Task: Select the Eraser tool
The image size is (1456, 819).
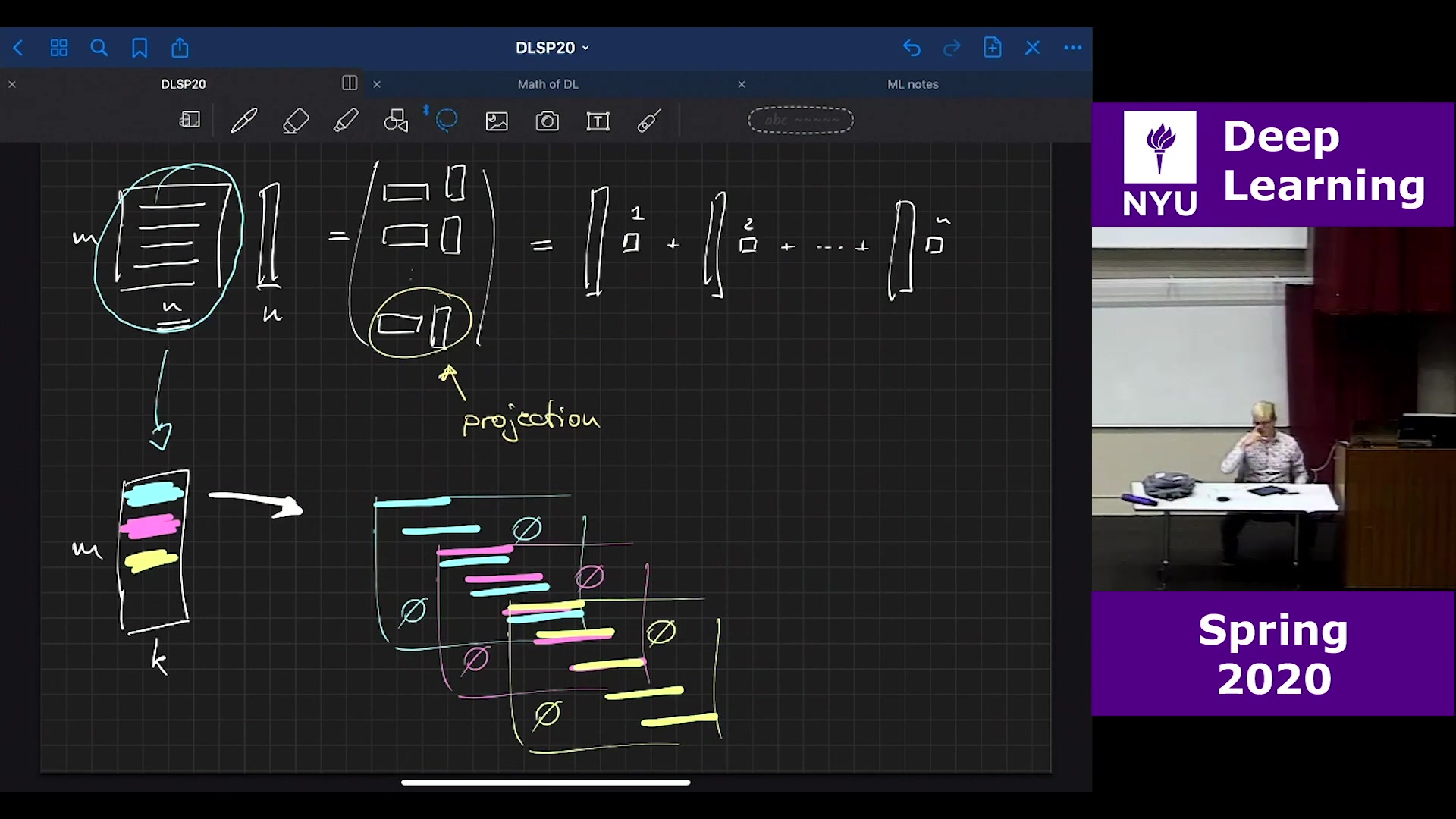Action: [x=296, y=121]
